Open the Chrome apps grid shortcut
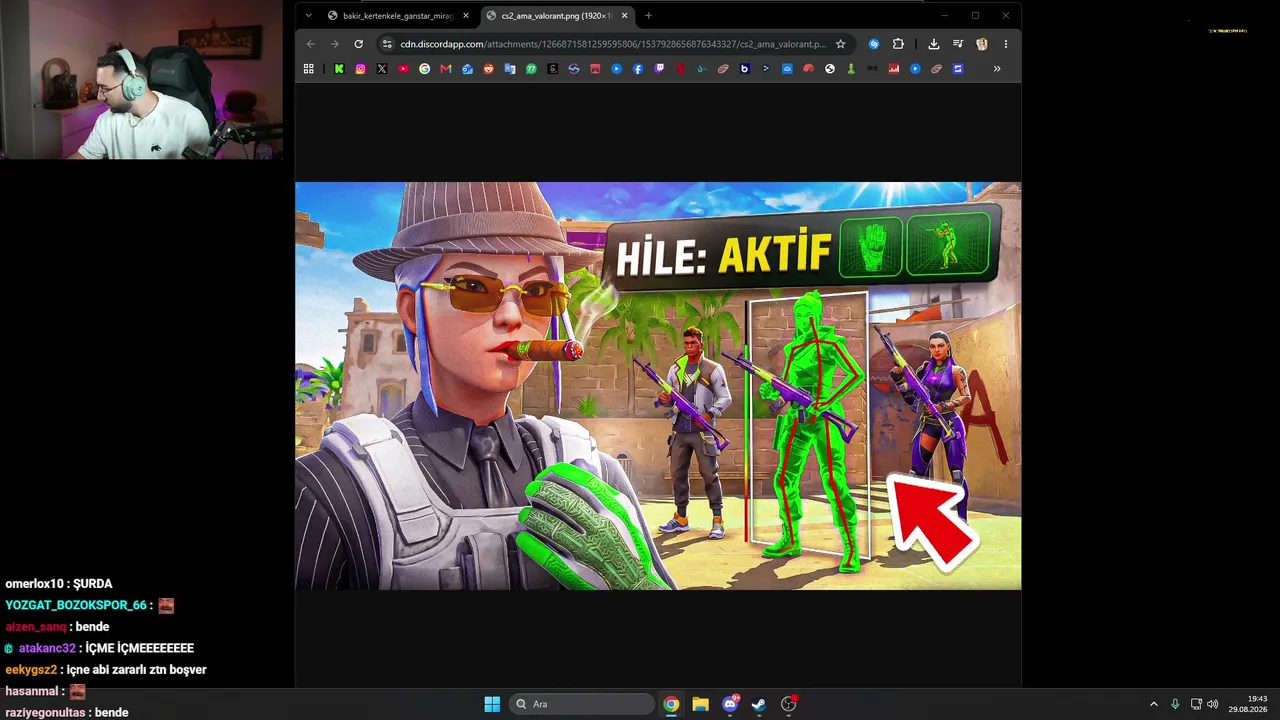 [309, 69]
